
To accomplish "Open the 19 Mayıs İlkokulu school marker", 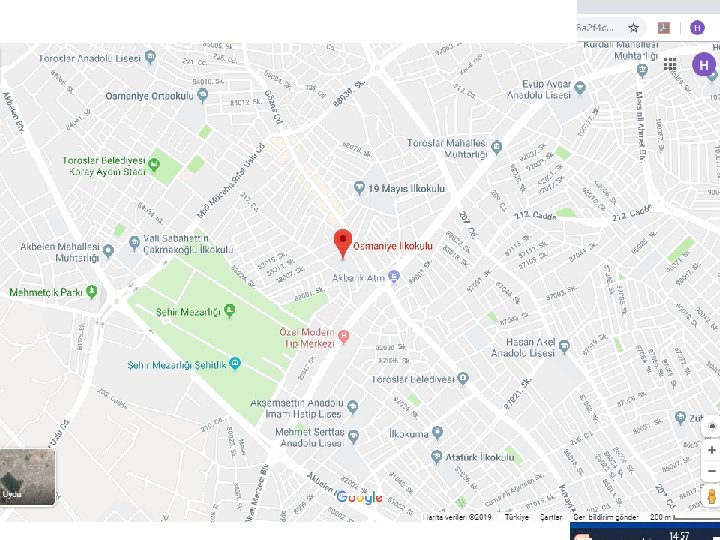I will point(359,188).
